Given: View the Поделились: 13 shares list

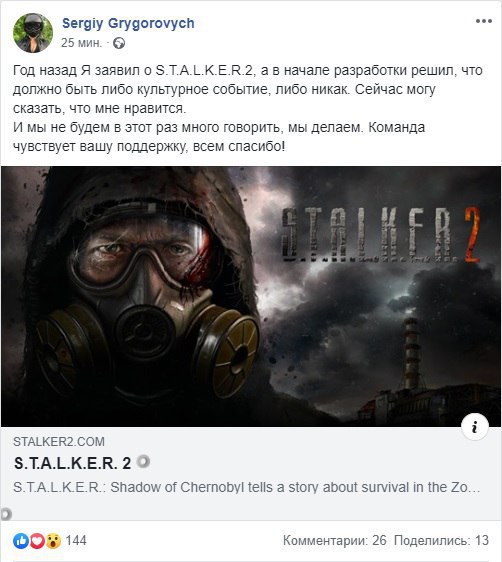Looking at the screenshot, I should click(x=441, y=540).
